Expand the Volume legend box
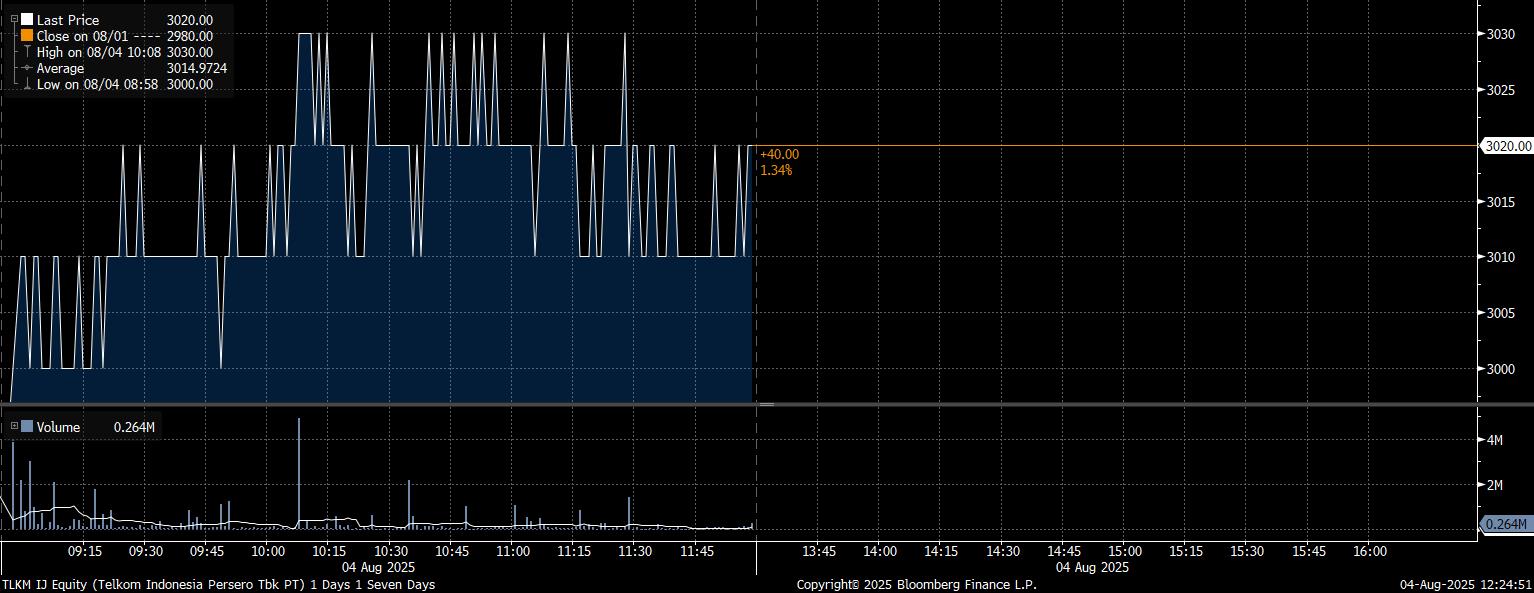Image resolution: width=1534 pixels, height=593 pixels. coord(14,427)
